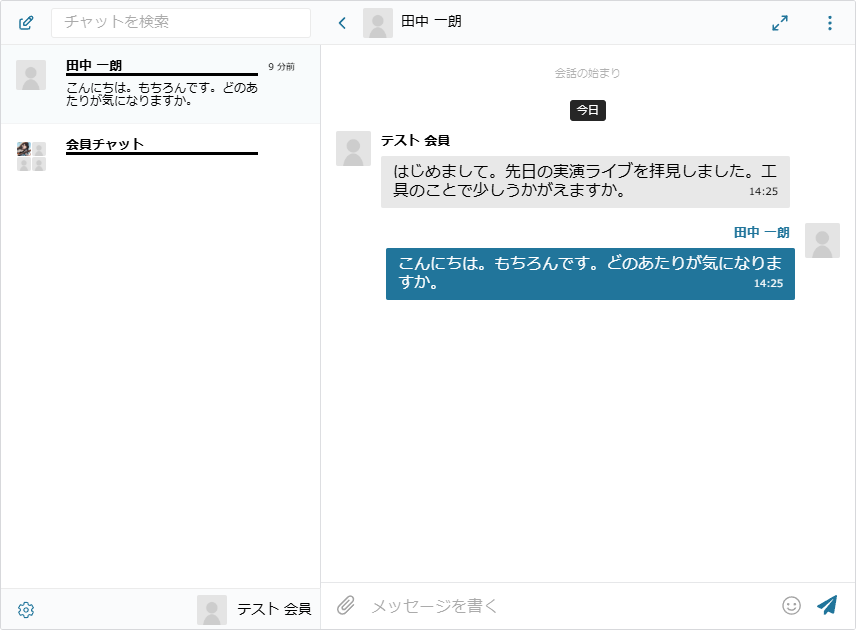Click the 会話の始まり label
This screenshot has width=856, height=631.
(587, 73)
